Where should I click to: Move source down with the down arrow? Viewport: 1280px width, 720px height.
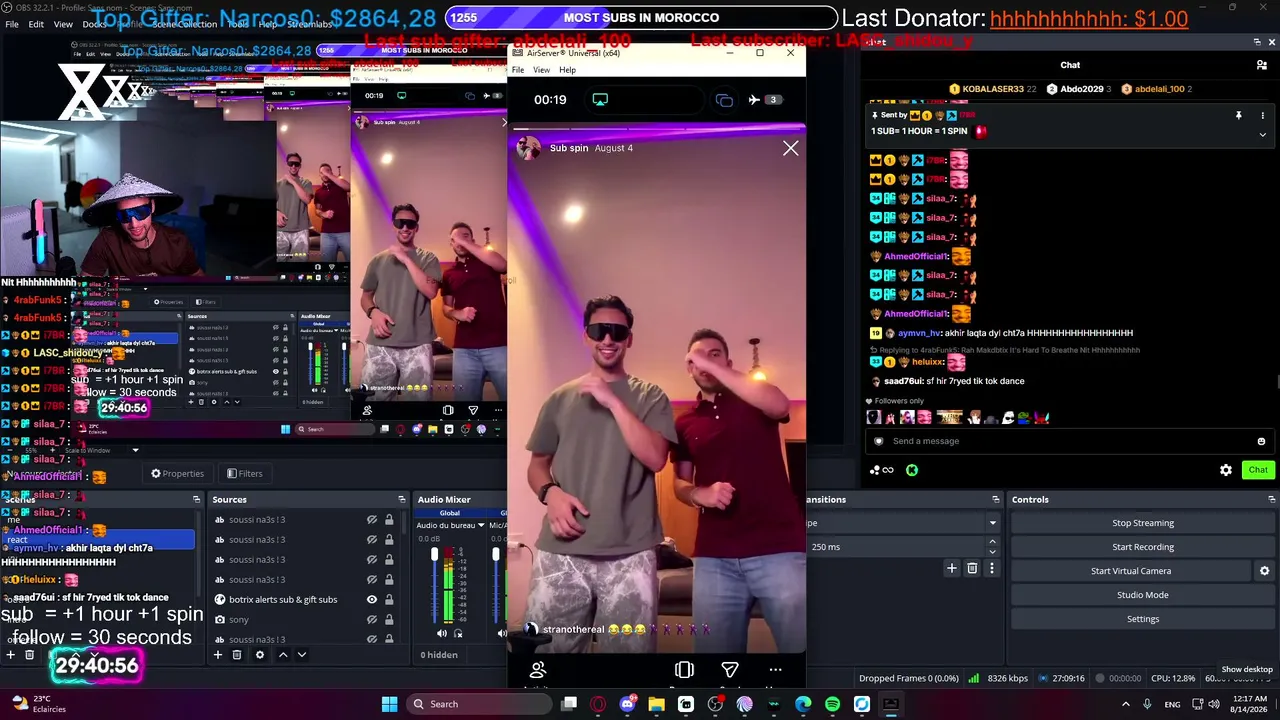301,655
